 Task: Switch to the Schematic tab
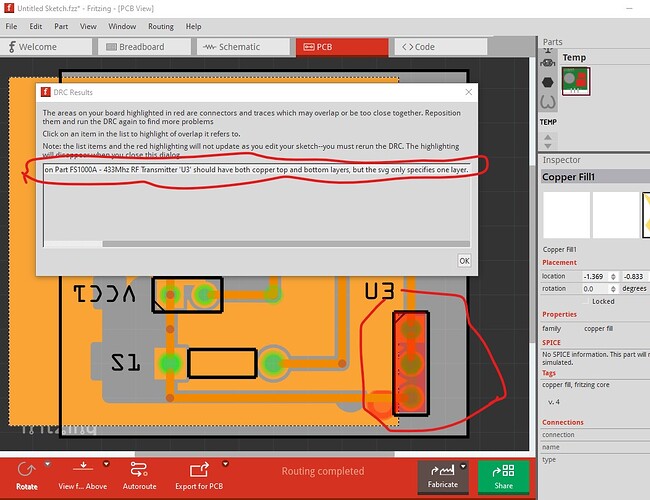[x=243, y=47]
